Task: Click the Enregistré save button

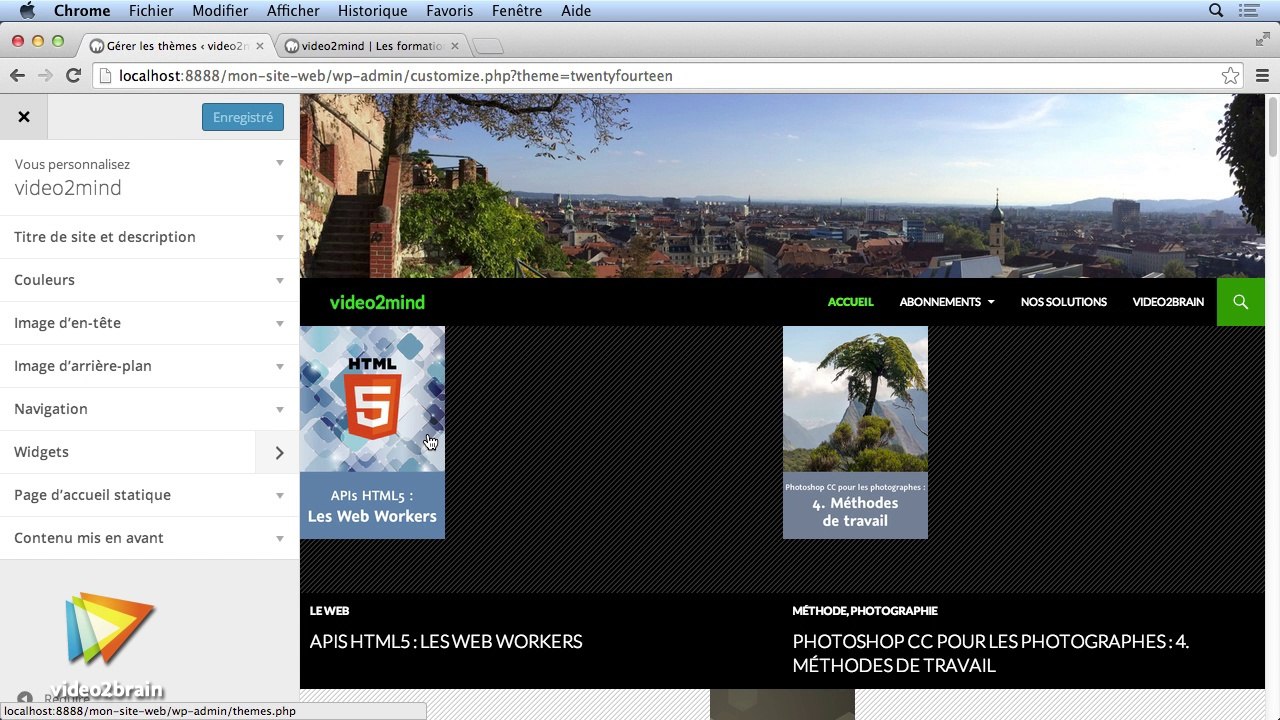Action: [x=243, y=117]
